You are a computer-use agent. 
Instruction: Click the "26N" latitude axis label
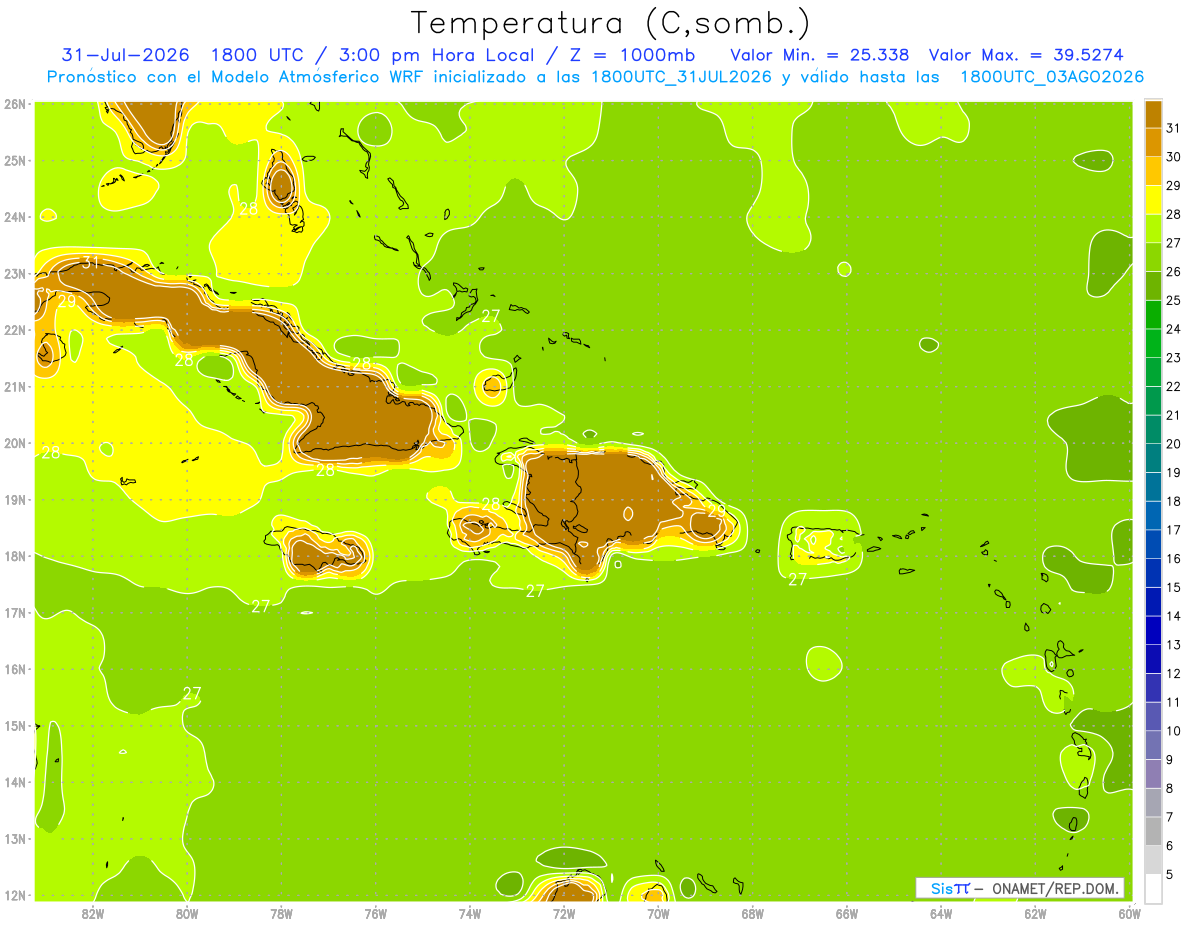coord(15,104)
